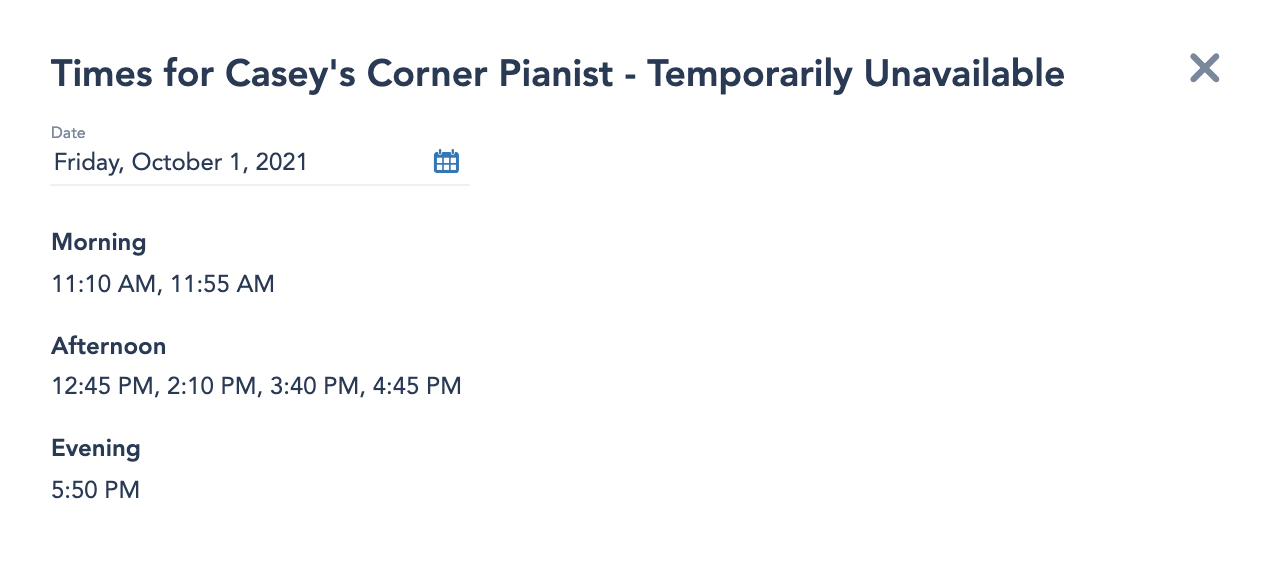This screenshot has height=572, width=1270.
Task: Click the Evening section heading
Action: point(96,448)
